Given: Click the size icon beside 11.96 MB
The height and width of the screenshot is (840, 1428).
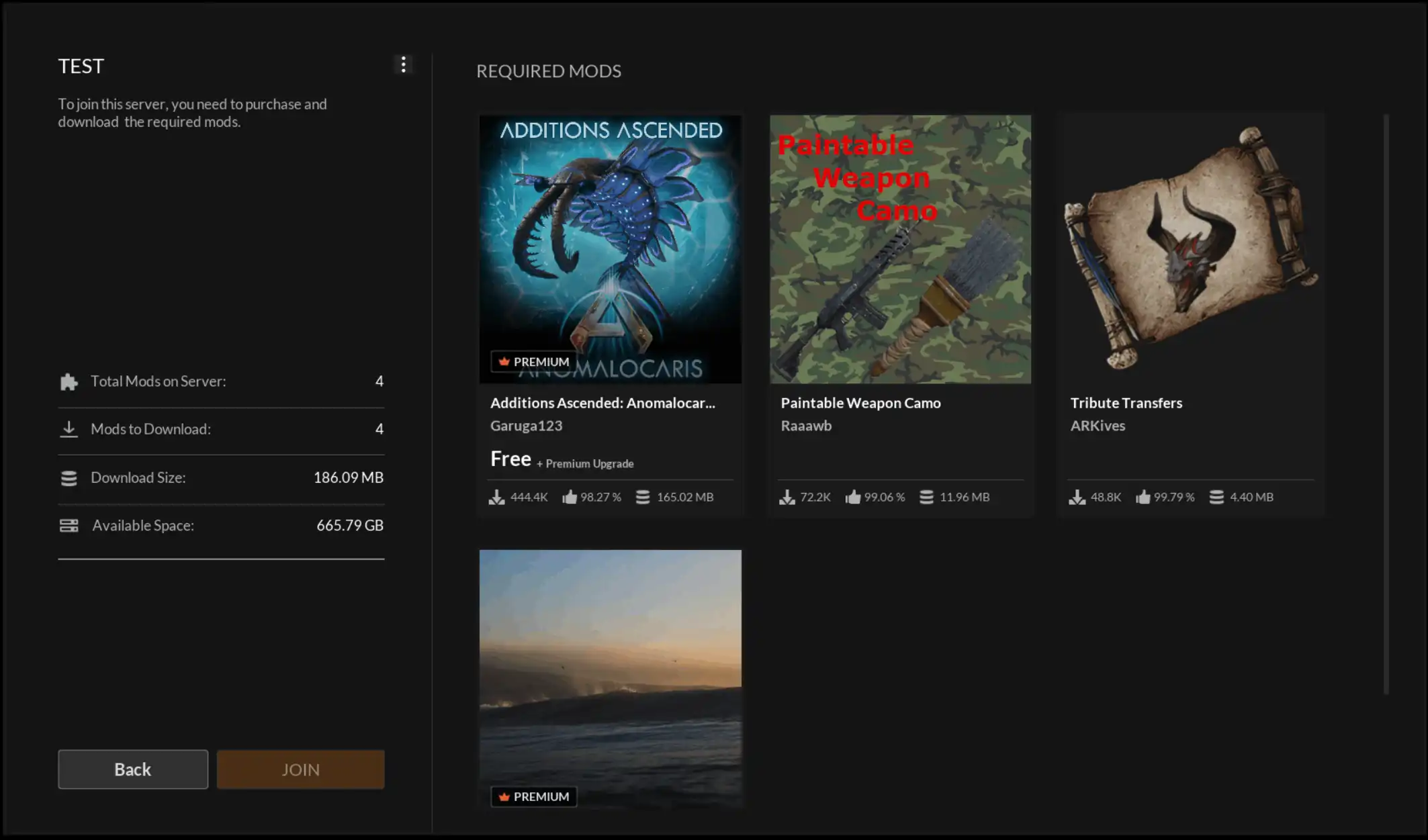Looking at the screenshot, I should (x=926, y=497).
